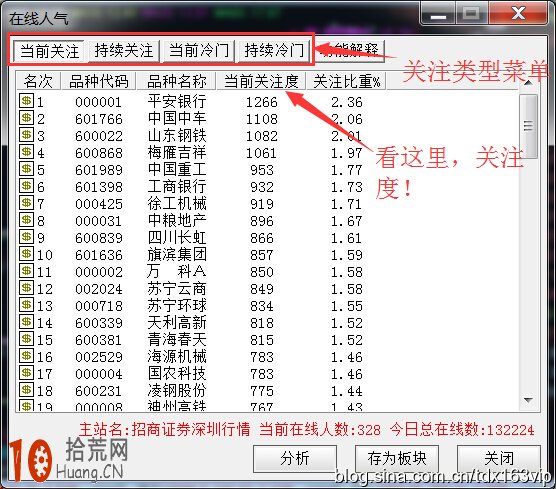Switch to the 持续关注 tab

[124, 51]
